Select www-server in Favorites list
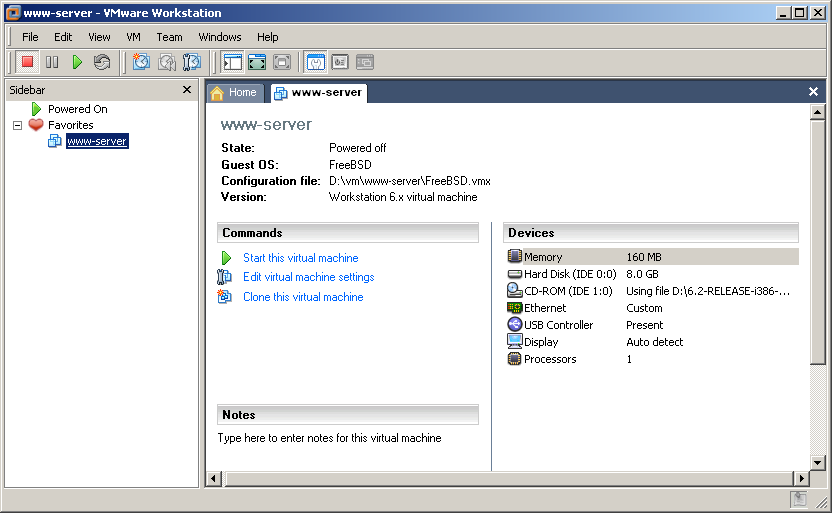The width and height of the screenshot is (832, 513). pyautogui.click(x=97, y=141)
